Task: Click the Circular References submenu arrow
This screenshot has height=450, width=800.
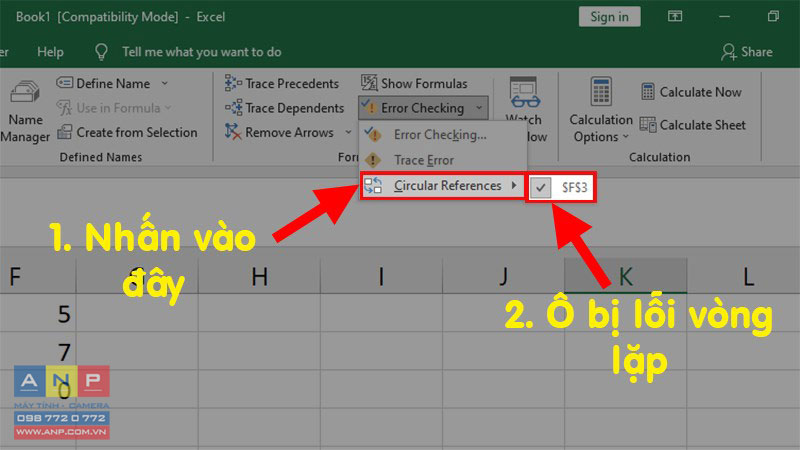Action: point(514,185)
